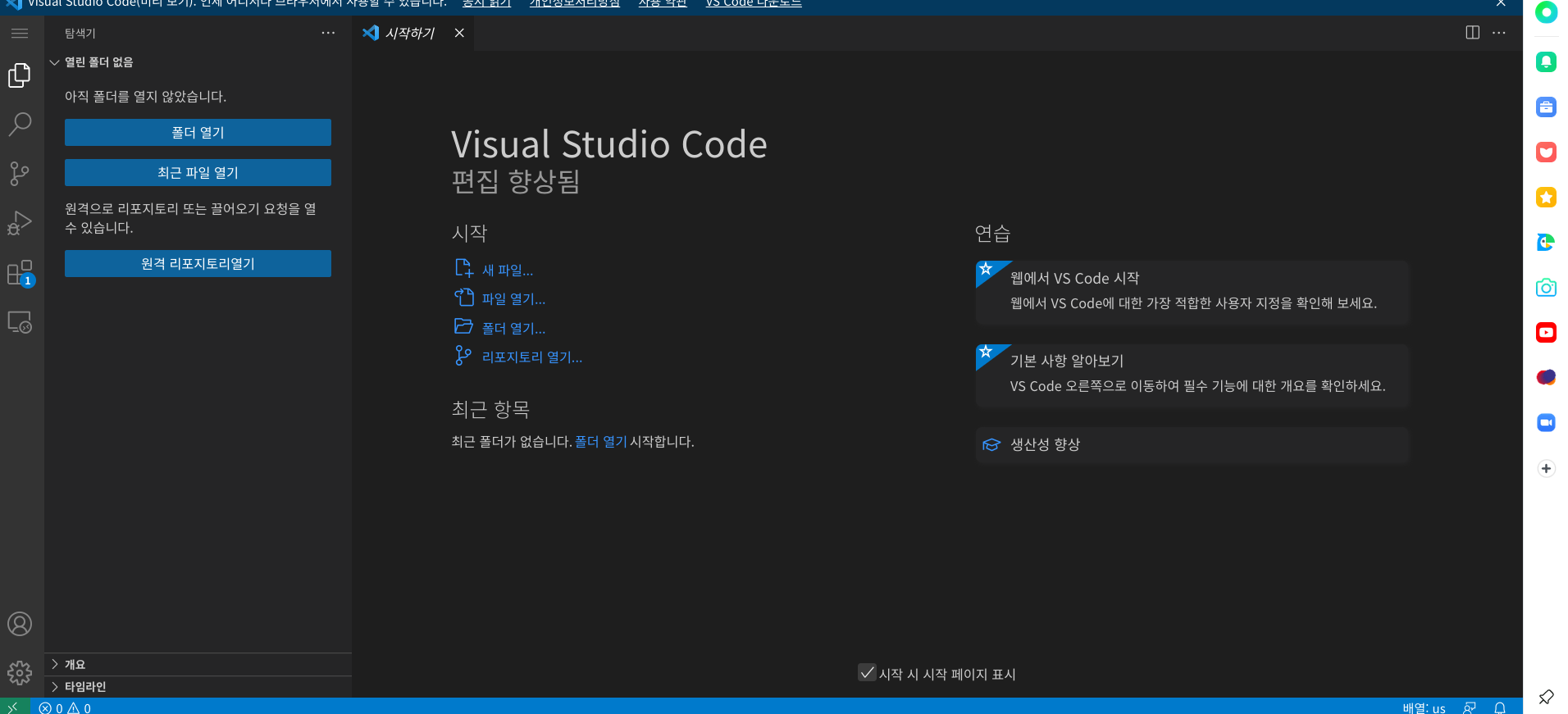Image resolution: width=1568 pixels, height=714 pixels.
Task: Open the editor more actions ellipsis
Action: point(1499,33)
